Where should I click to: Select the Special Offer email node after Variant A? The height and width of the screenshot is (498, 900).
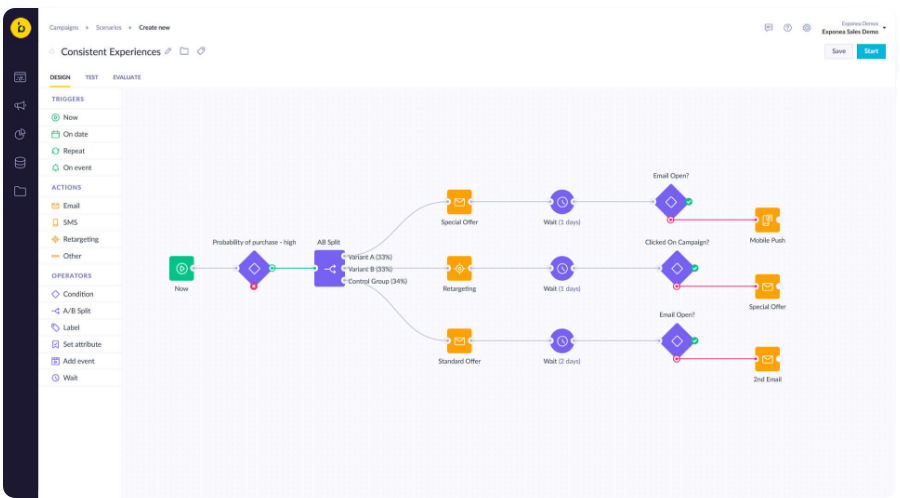pos(459,202)
